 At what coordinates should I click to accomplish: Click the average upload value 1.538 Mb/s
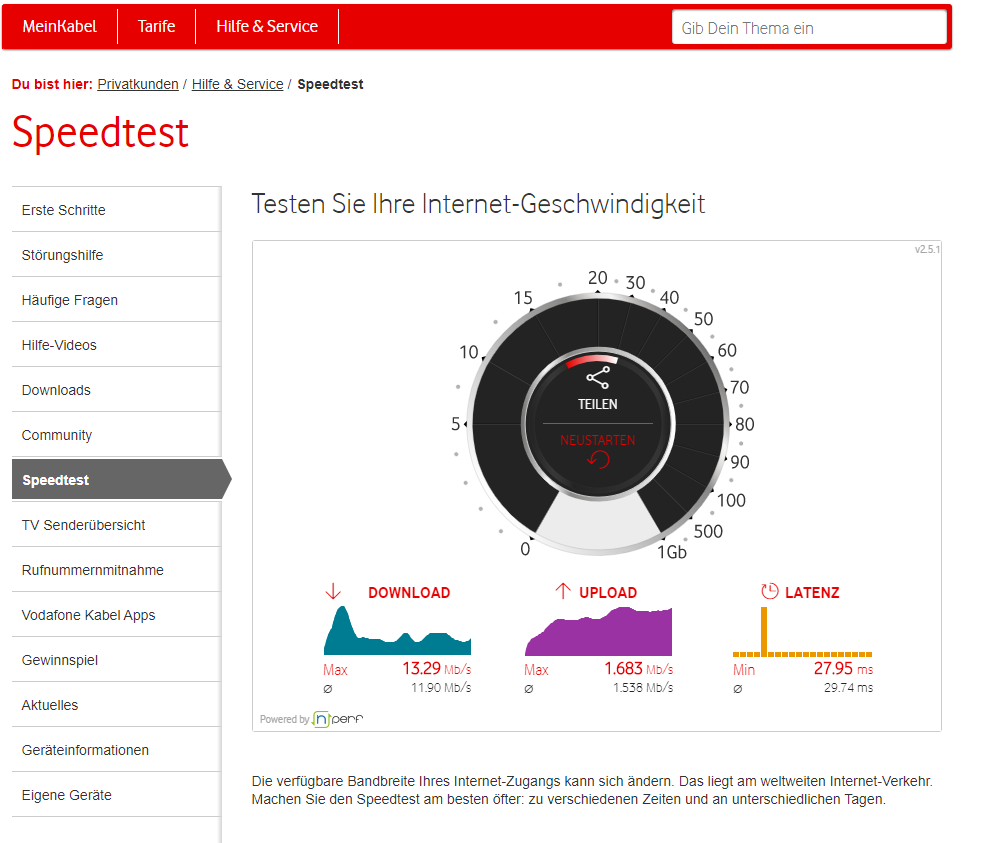point(643,688)
